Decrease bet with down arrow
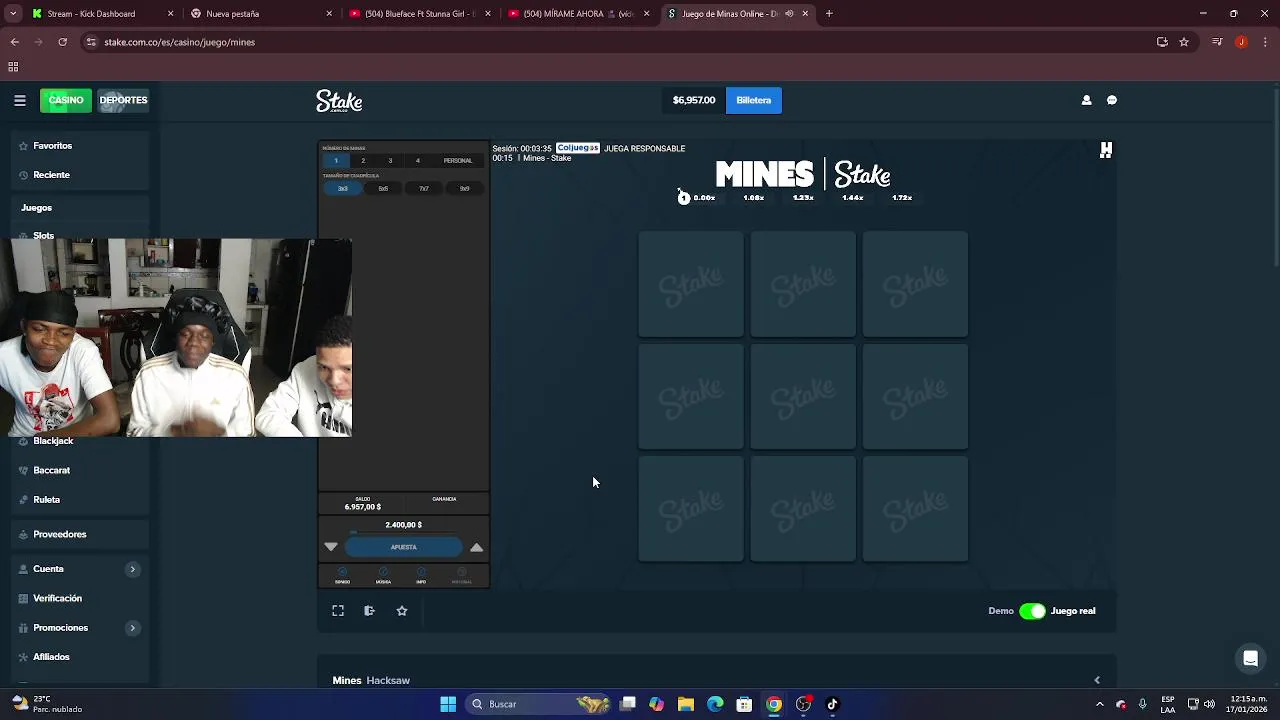1280x720 pixels. coord(331,547)
